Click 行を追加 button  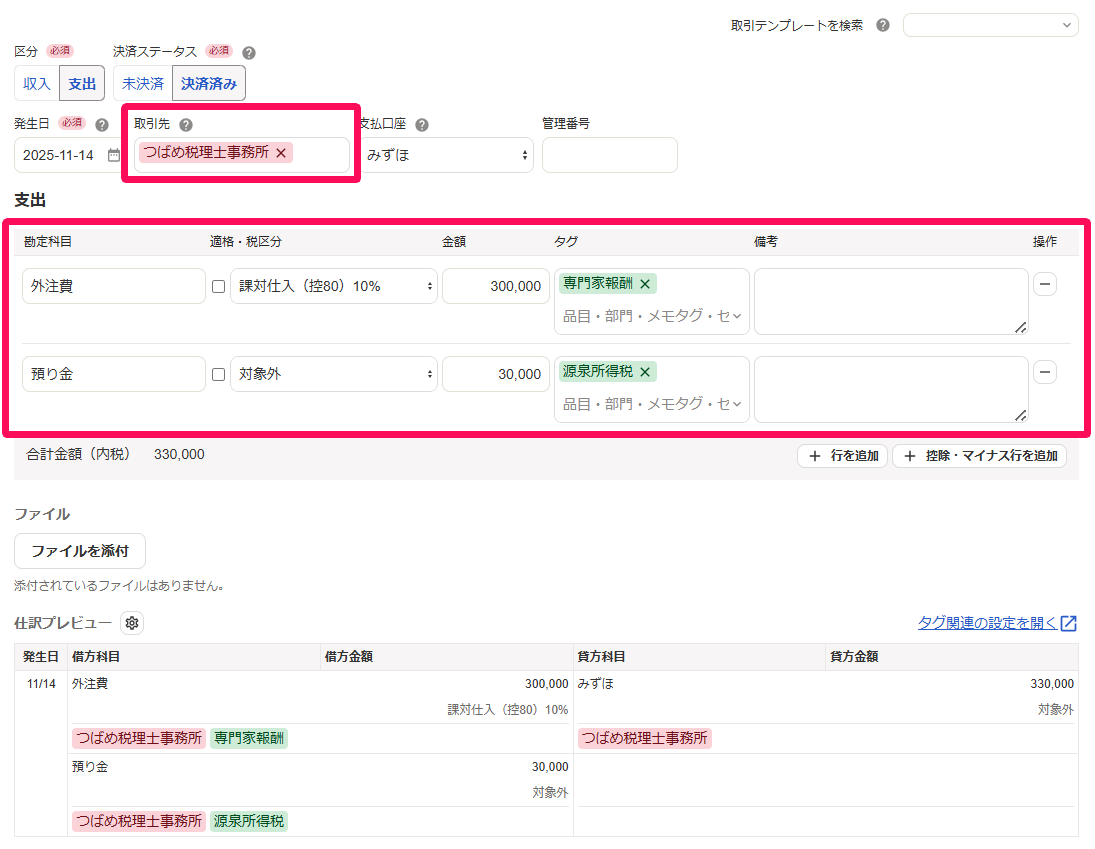(x=843, y=456)
